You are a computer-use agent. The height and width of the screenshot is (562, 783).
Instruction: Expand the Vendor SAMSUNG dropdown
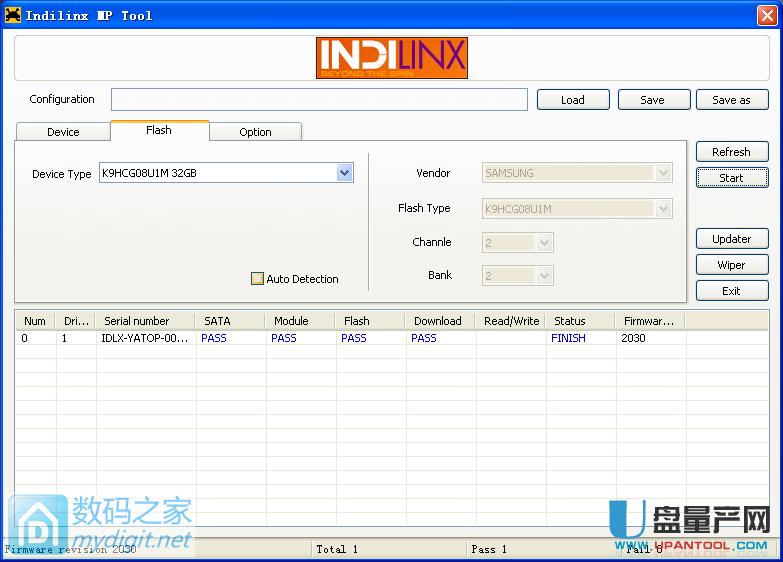pyautogui.click(x=663, y=173)
